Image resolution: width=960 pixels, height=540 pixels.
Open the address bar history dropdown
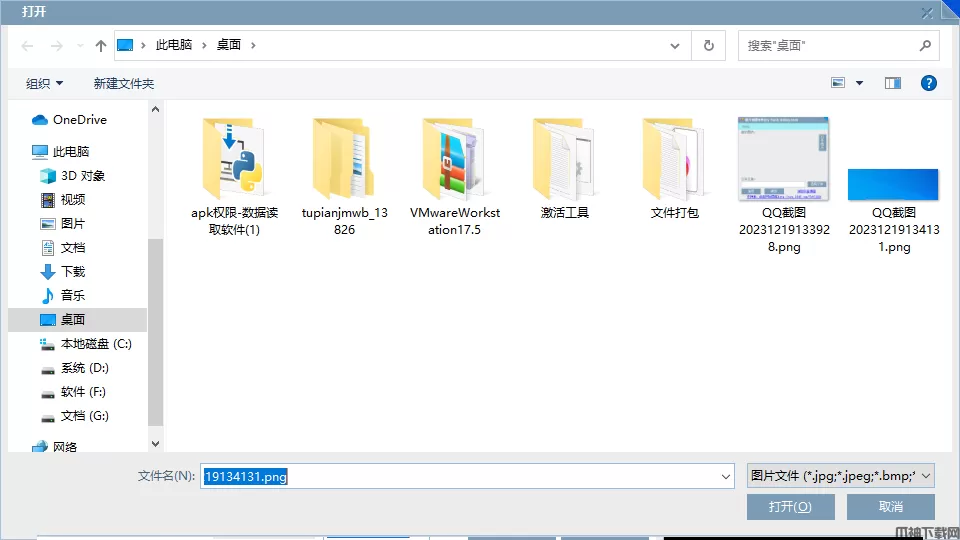[x=675, y=46]
